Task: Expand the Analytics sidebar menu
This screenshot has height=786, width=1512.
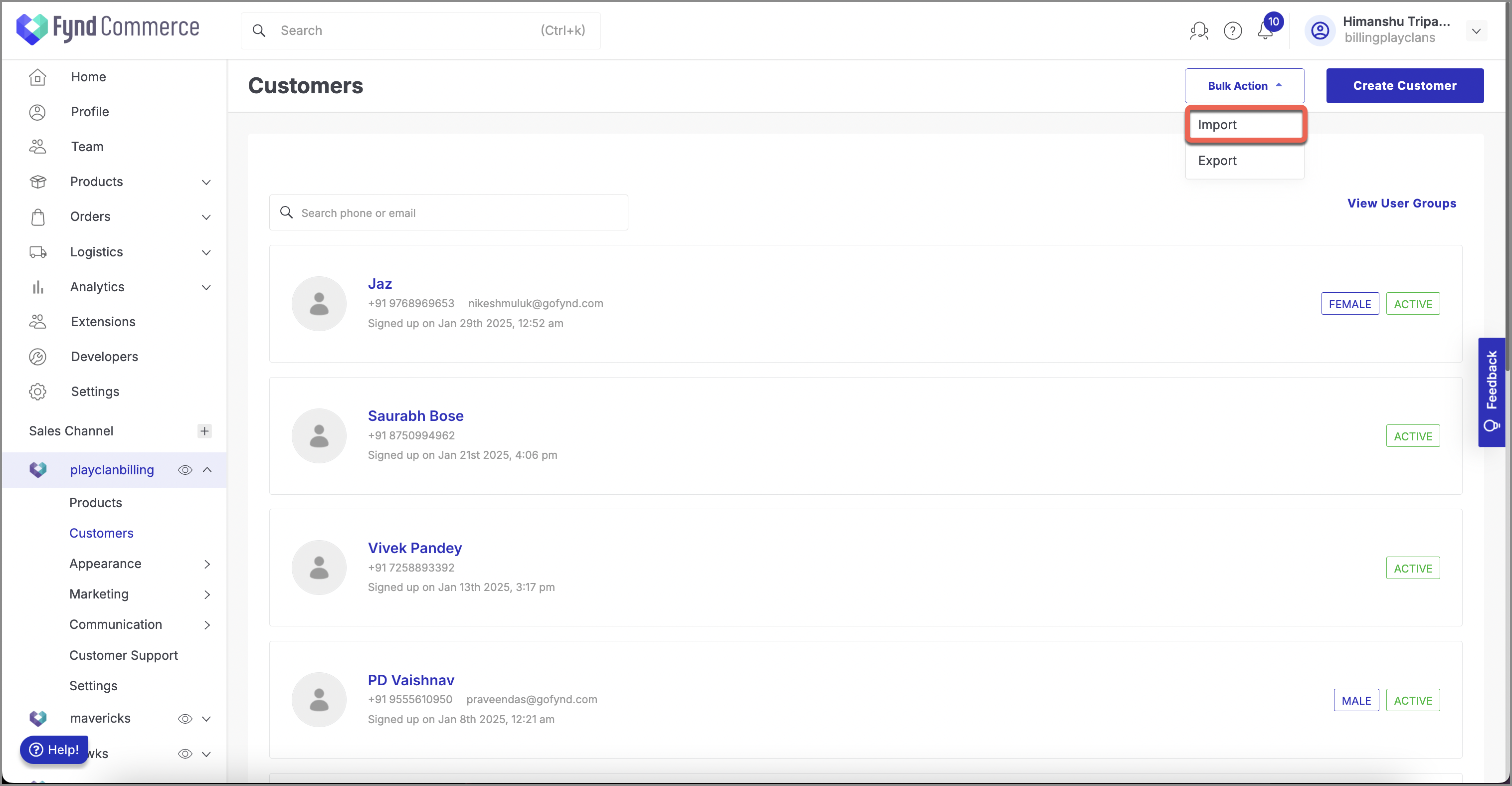Action: point(206,288)
